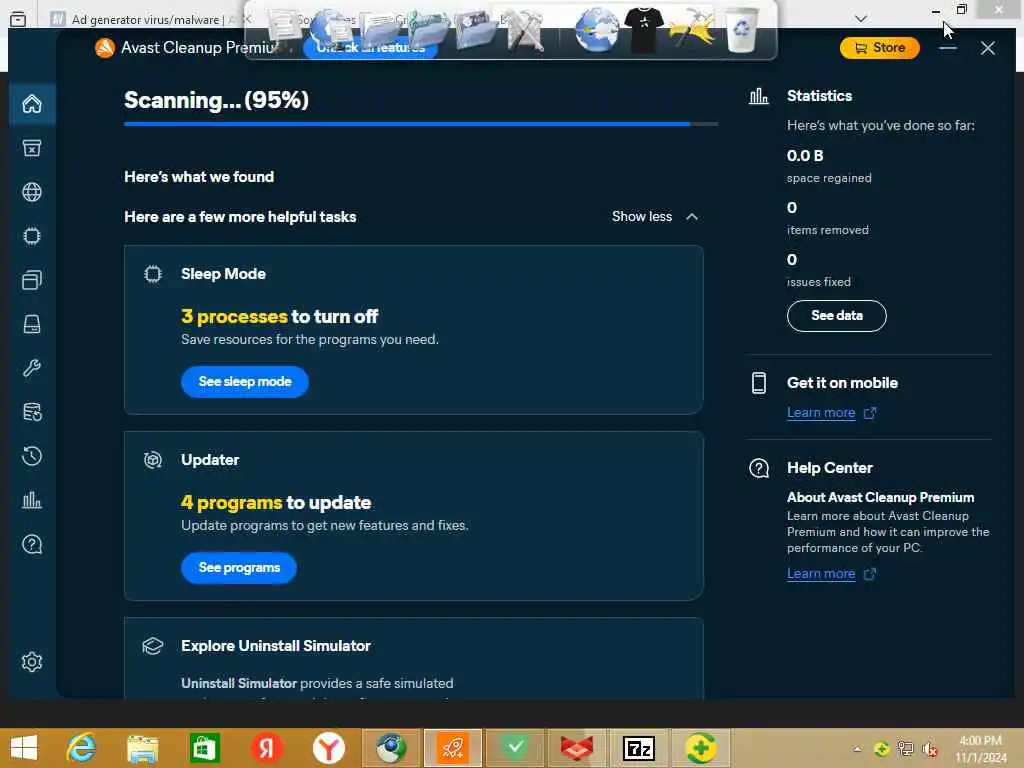1024x768 pixels.
Task: Click the About Avast Cleanup Premium heading
Action: [x=880, y=498]
